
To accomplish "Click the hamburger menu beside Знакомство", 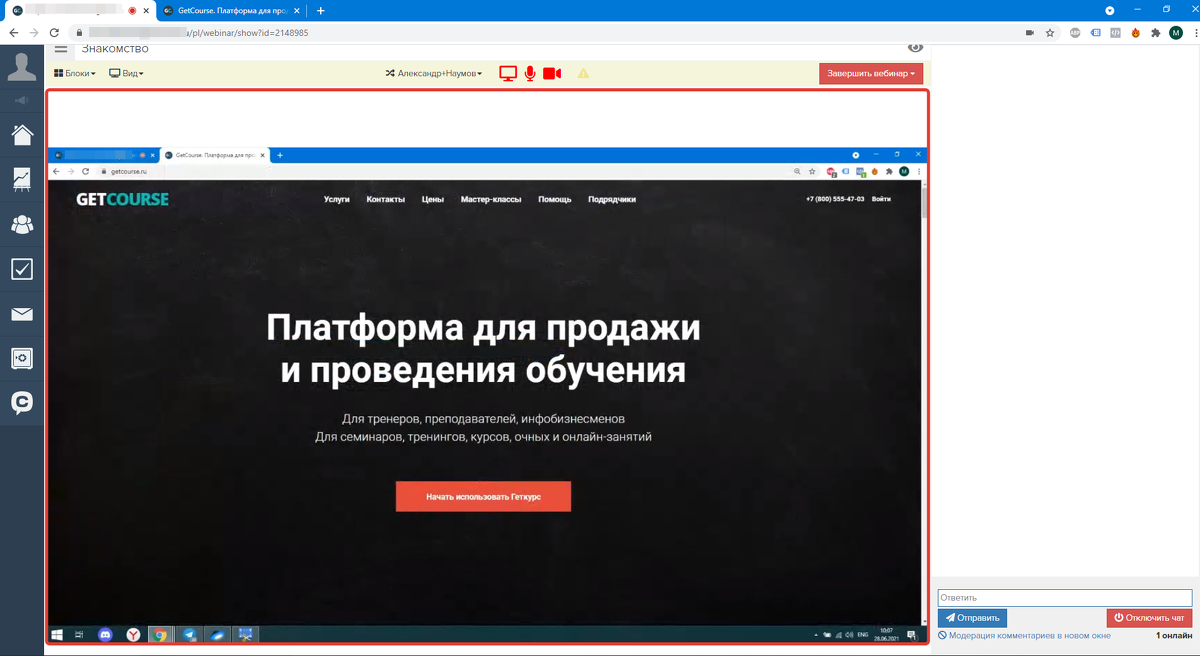I will click(61, 49).
